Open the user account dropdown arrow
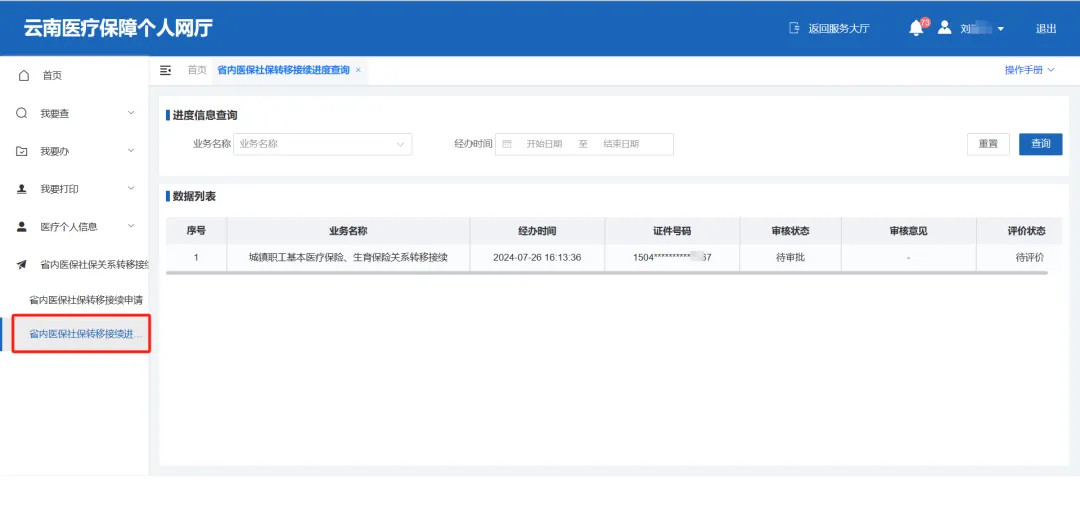 coord(1000,29)
